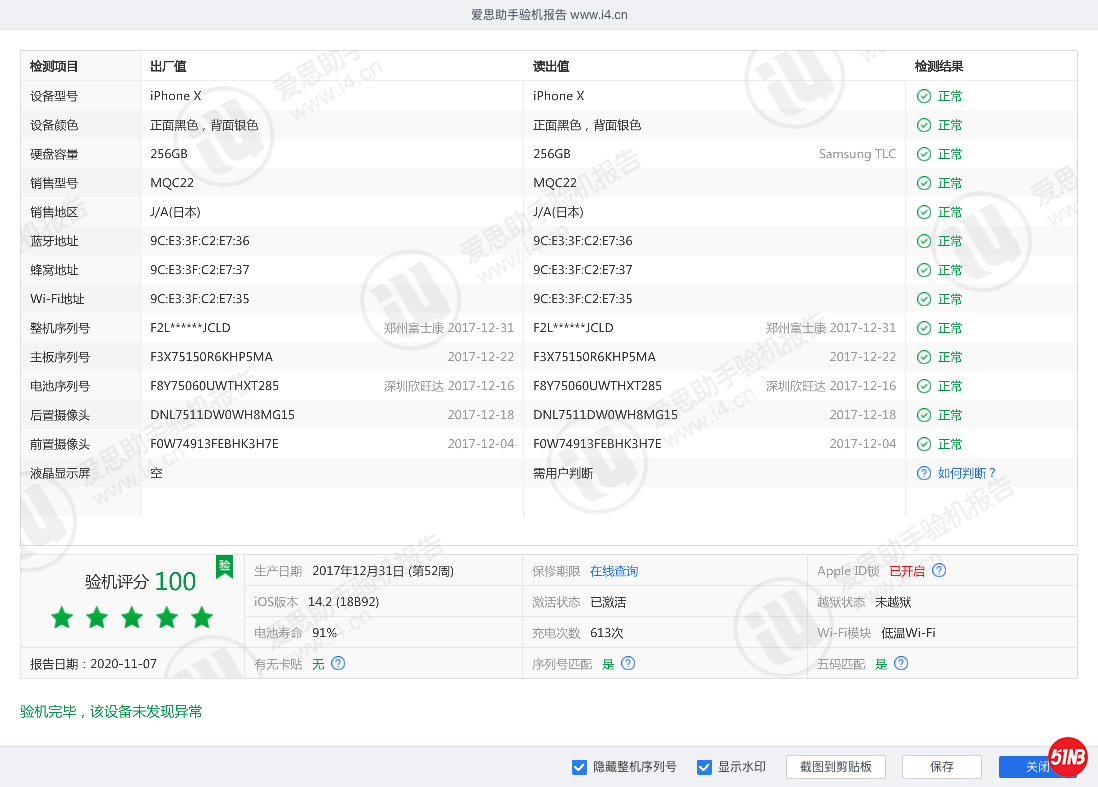Click the 保存 button
This screenshot has height=787, width=1098.
941,767
